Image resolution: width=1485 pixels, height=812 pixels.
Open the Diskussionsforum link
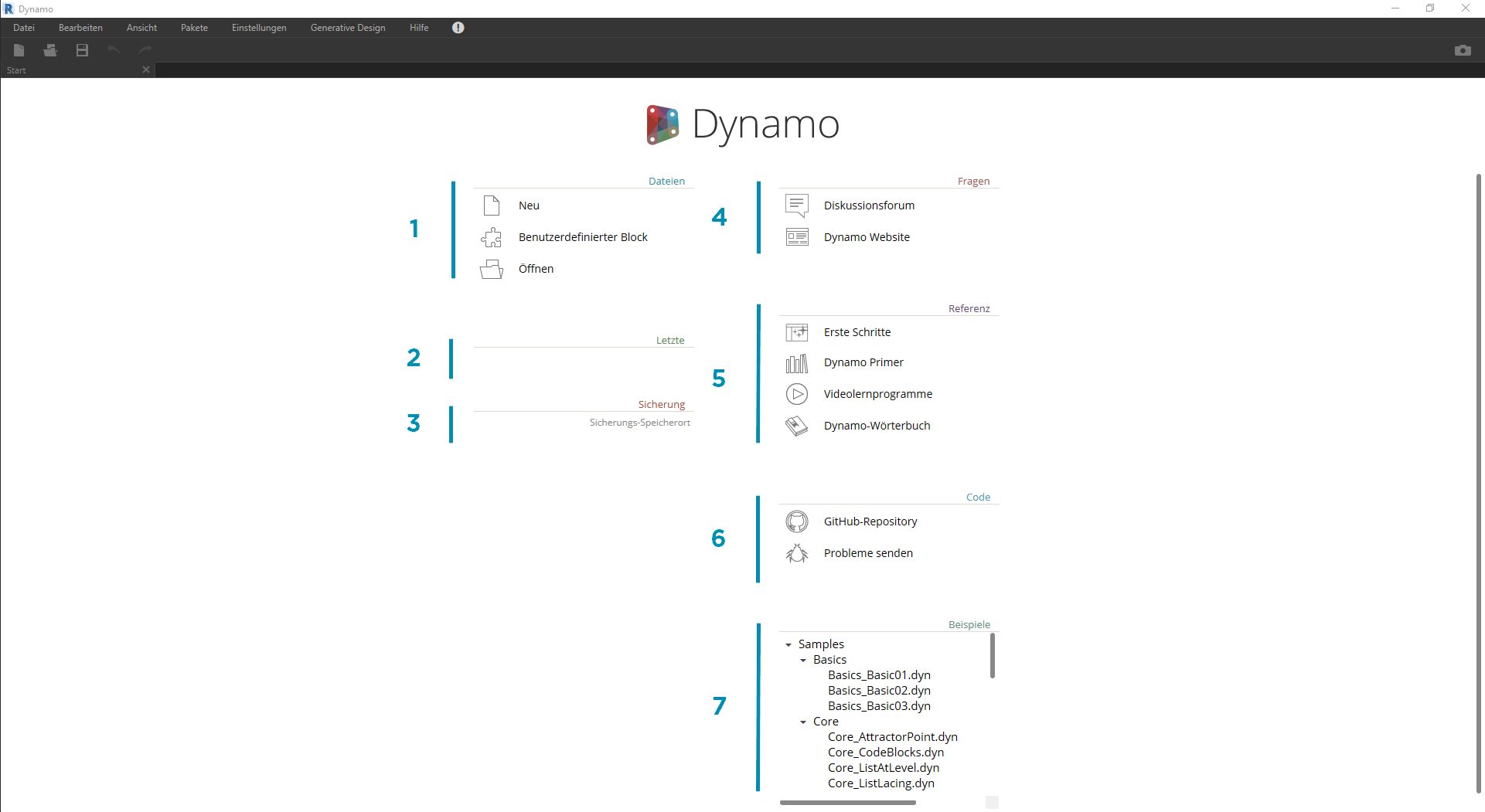(x=869, y=206)
